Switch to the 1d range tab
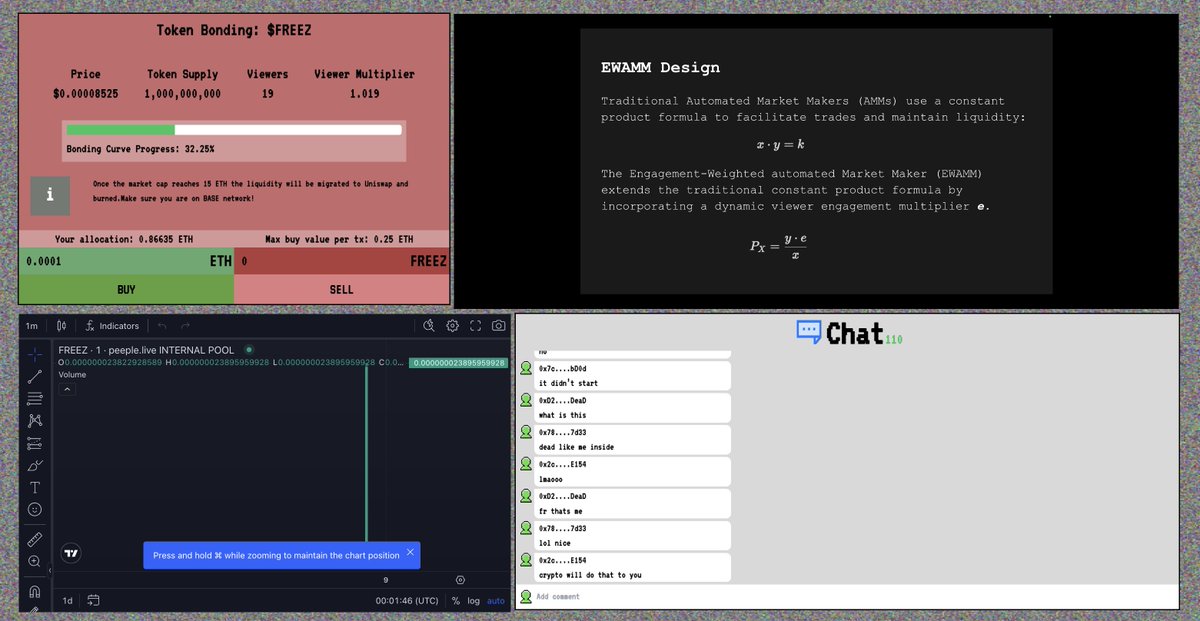Screen dimensions: 1200x621 [67, 600]
